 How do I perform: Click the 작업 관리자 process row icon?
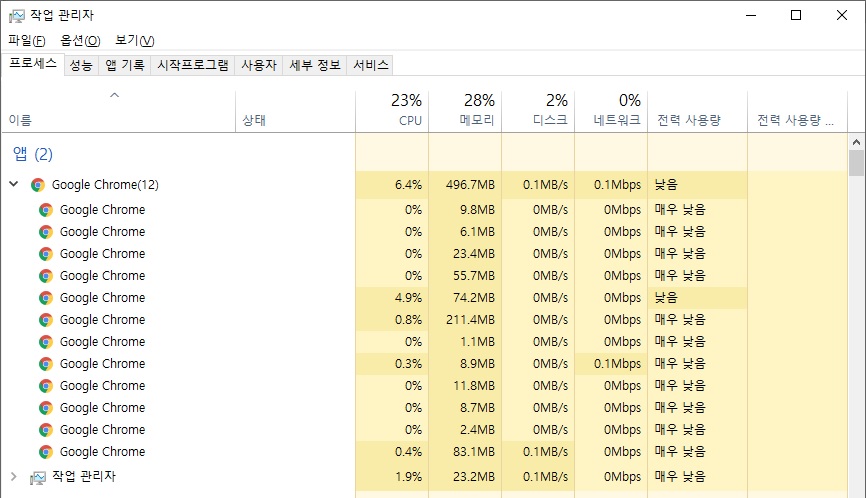38,477
